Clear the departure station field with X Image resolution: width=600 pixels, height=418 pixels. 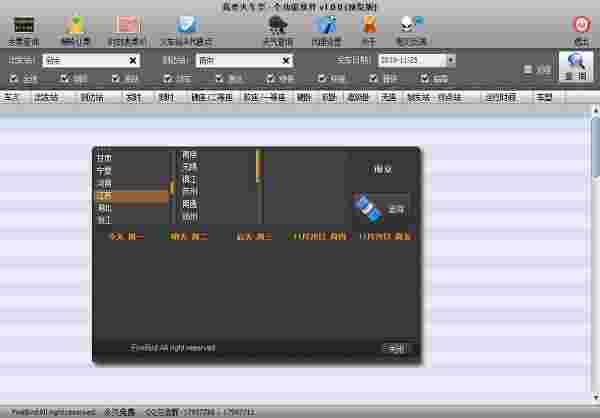(x=133, y=60)
